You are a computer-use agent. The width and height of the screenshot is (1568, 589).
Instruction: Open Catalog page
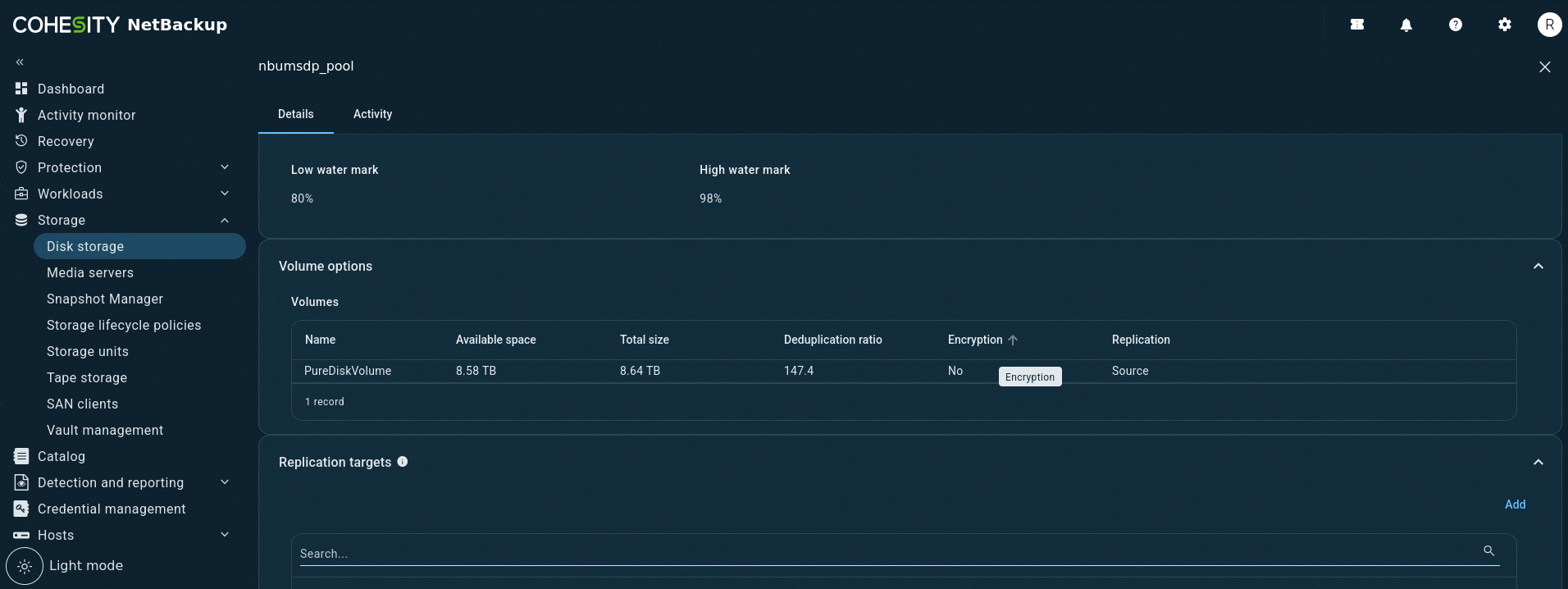coord(62,456)
